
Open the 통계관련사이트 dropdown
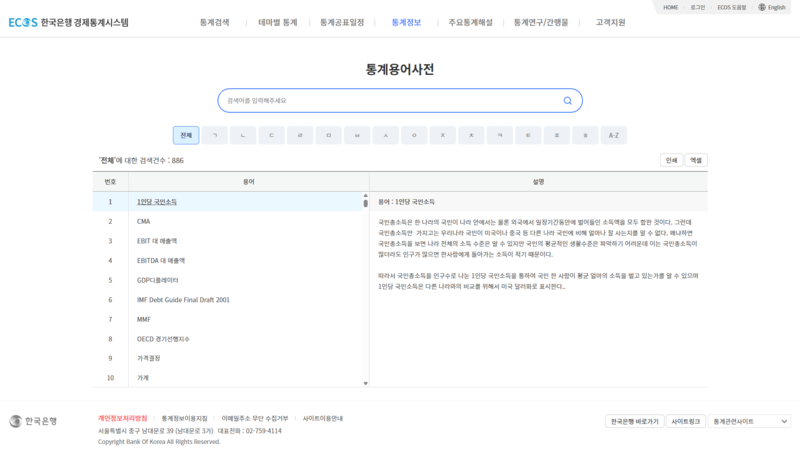(749, 422)
